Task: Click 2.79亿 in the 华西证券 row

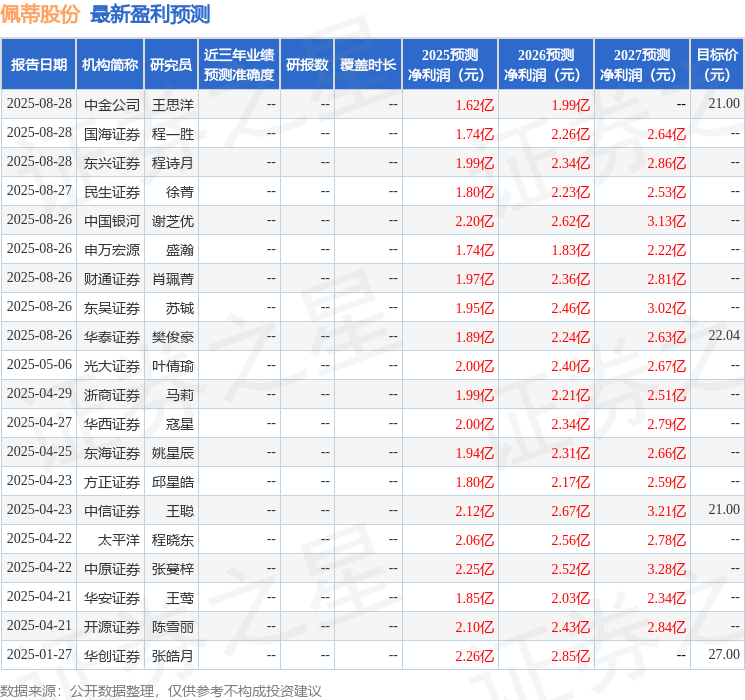Action: pyautogui.click(x=667, y=424)
